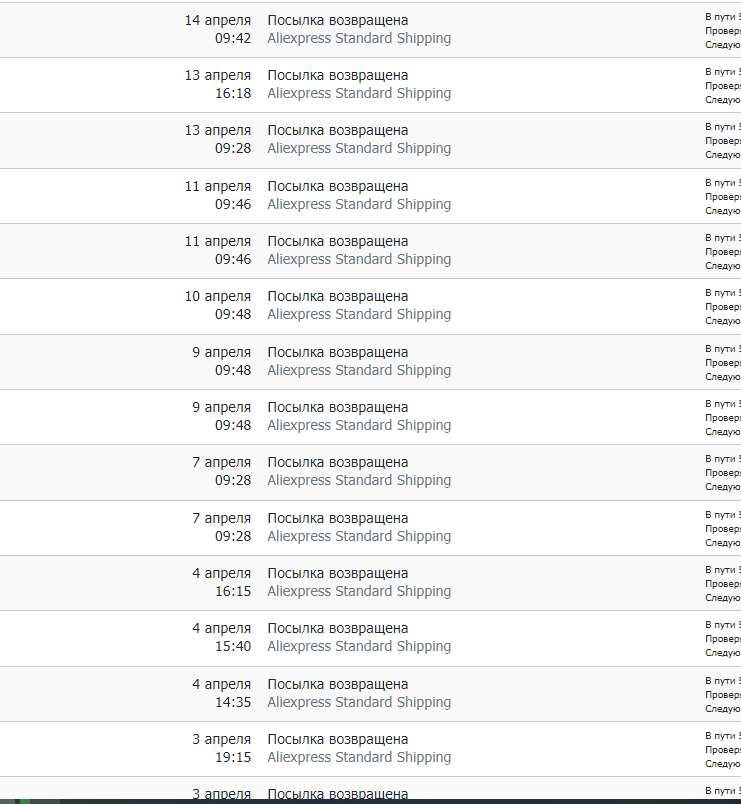Open the parcel returned 13 апреля at 09:28
The width and height of the screenshot is (741, 804).
tap(370, 140)
